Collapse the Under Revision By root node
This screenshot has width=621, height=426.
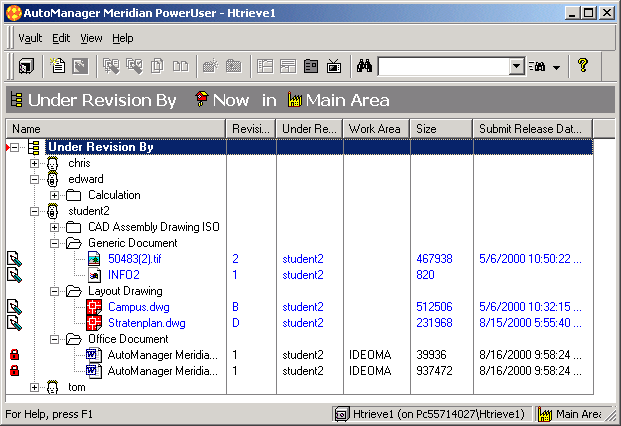pyautogui.click(x=15, y=147)
